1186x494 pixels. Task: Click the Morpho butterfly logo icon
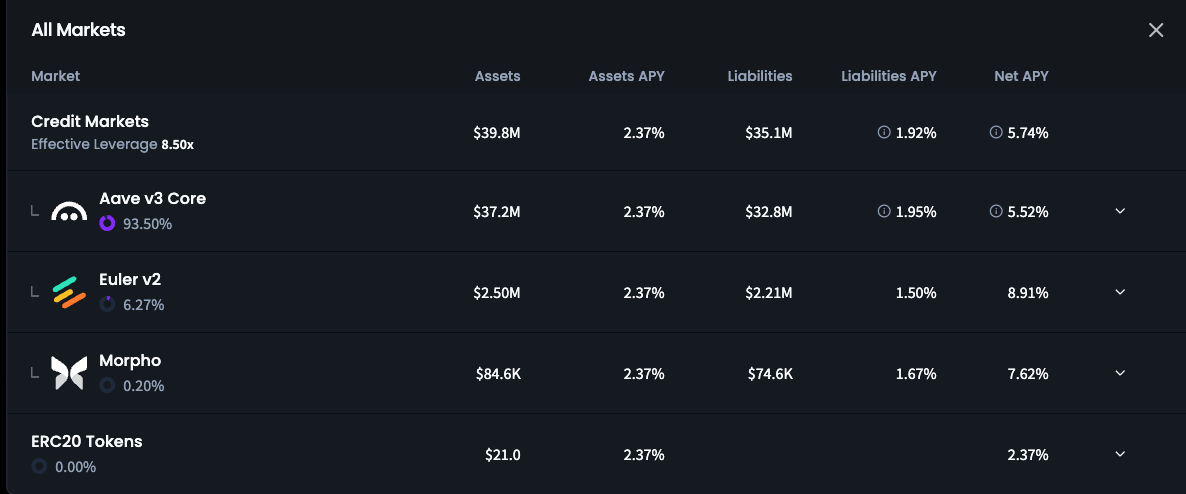(x=69, y=373)
